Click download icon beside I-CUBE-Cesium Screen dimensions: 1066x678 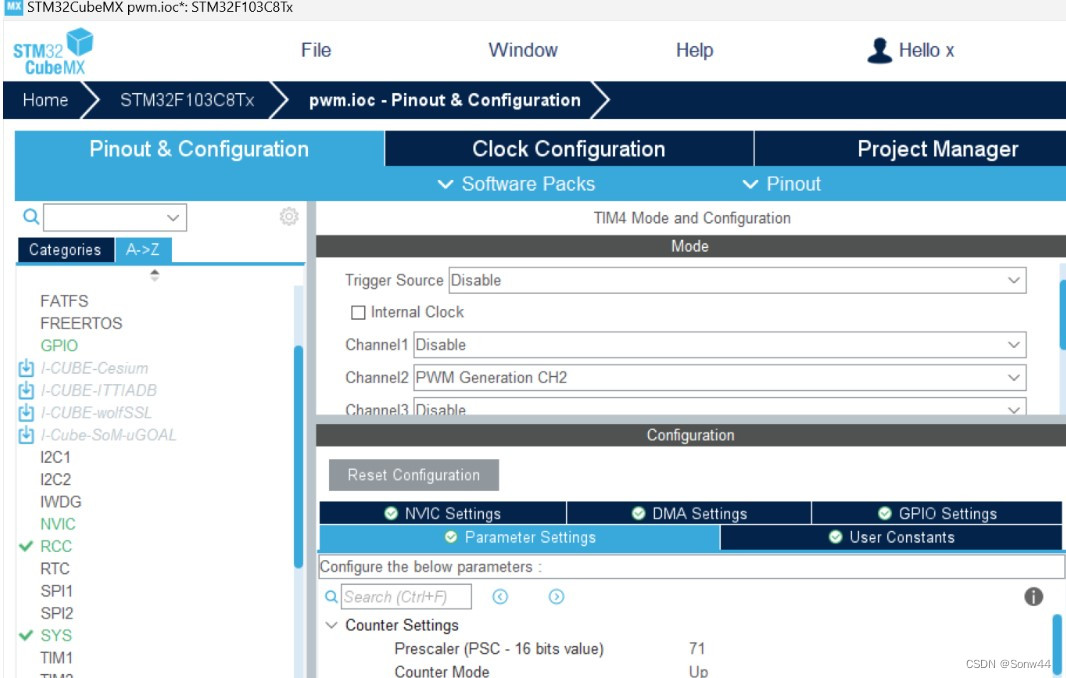(26, 368)
